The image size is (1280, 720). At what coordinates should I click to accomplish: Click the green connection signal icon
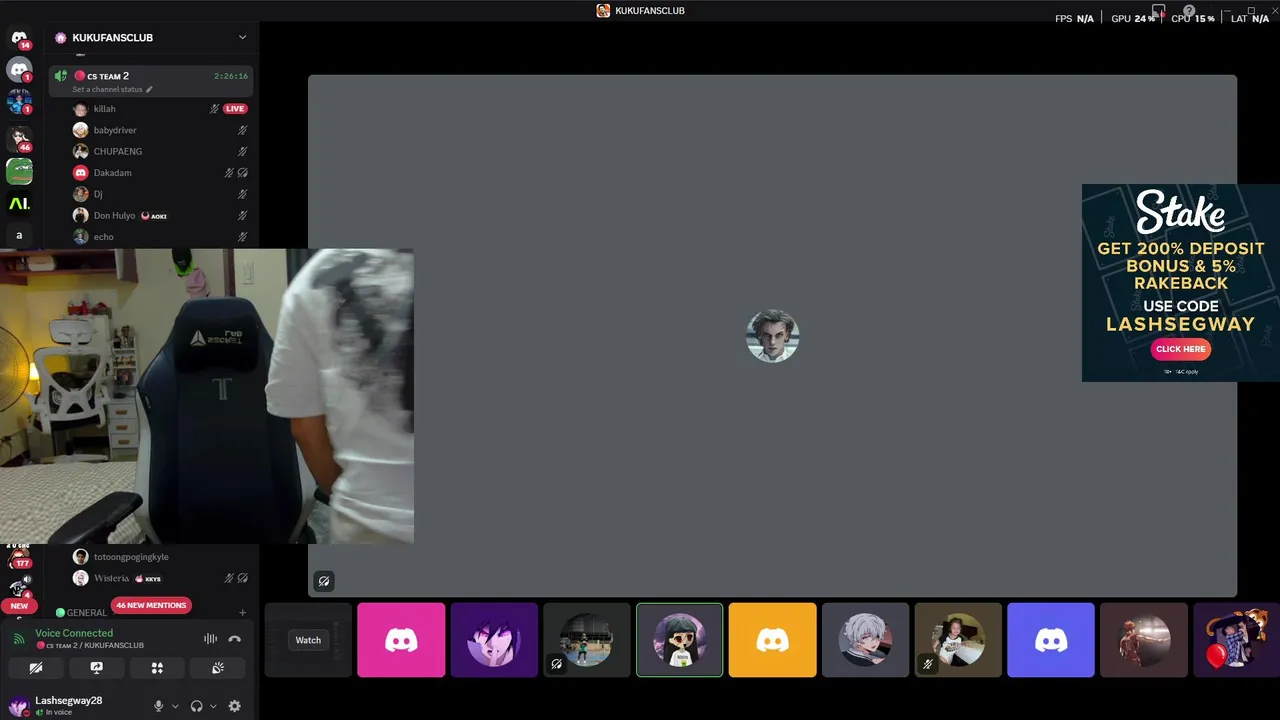tap(18, 639)
